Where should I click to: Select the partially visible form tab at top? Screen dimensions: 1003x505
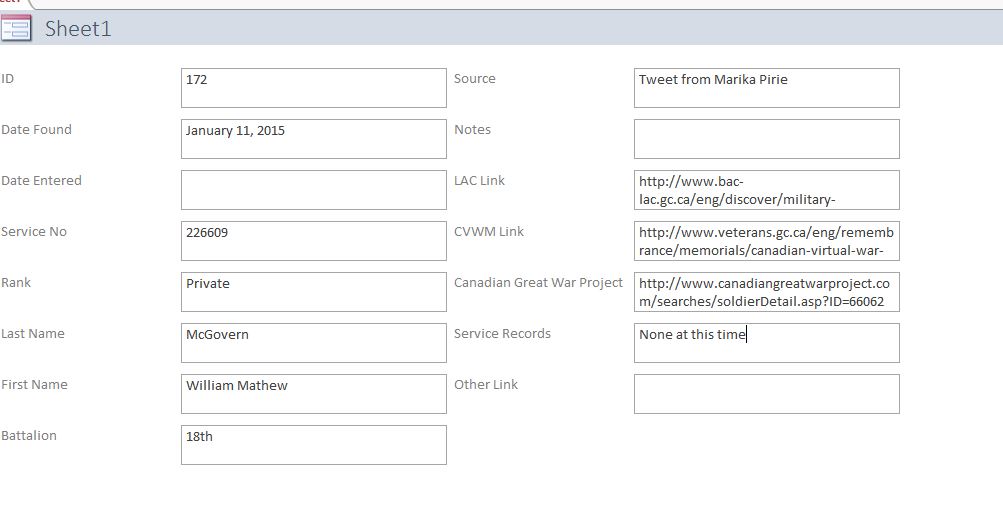[x=12, y=3]
